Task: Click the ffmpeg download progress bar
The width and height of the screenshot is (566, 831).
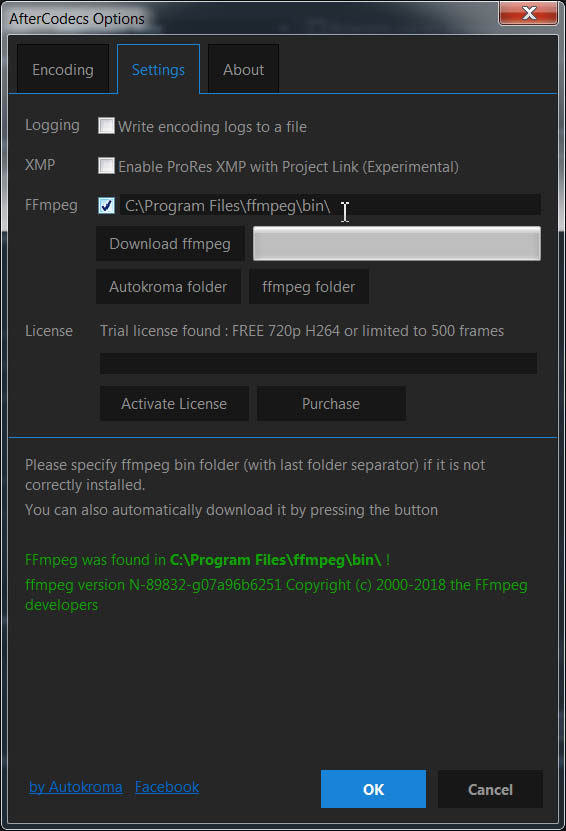Action: pyautogui.click(x=397, y=244)
